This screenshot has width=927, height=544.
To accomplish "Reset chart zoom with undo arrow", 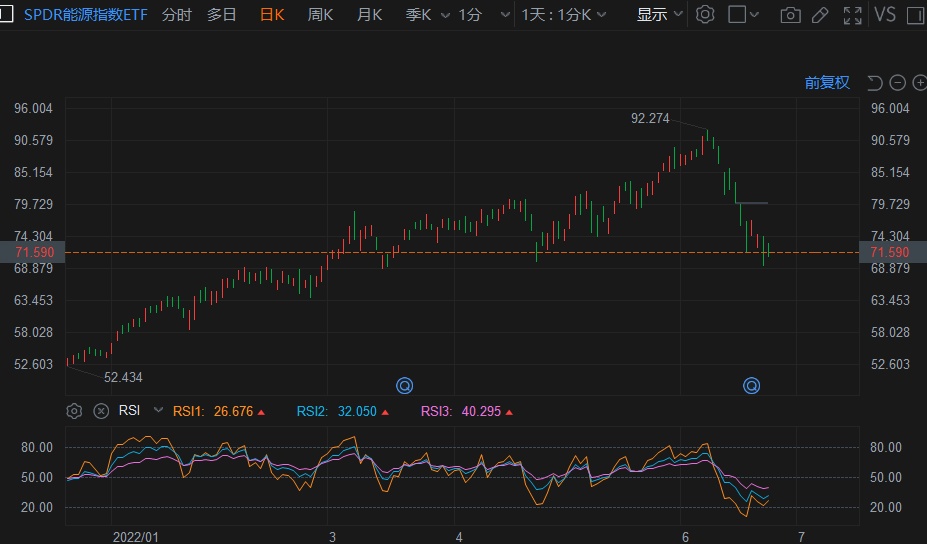I will click(x=875, y=83).
